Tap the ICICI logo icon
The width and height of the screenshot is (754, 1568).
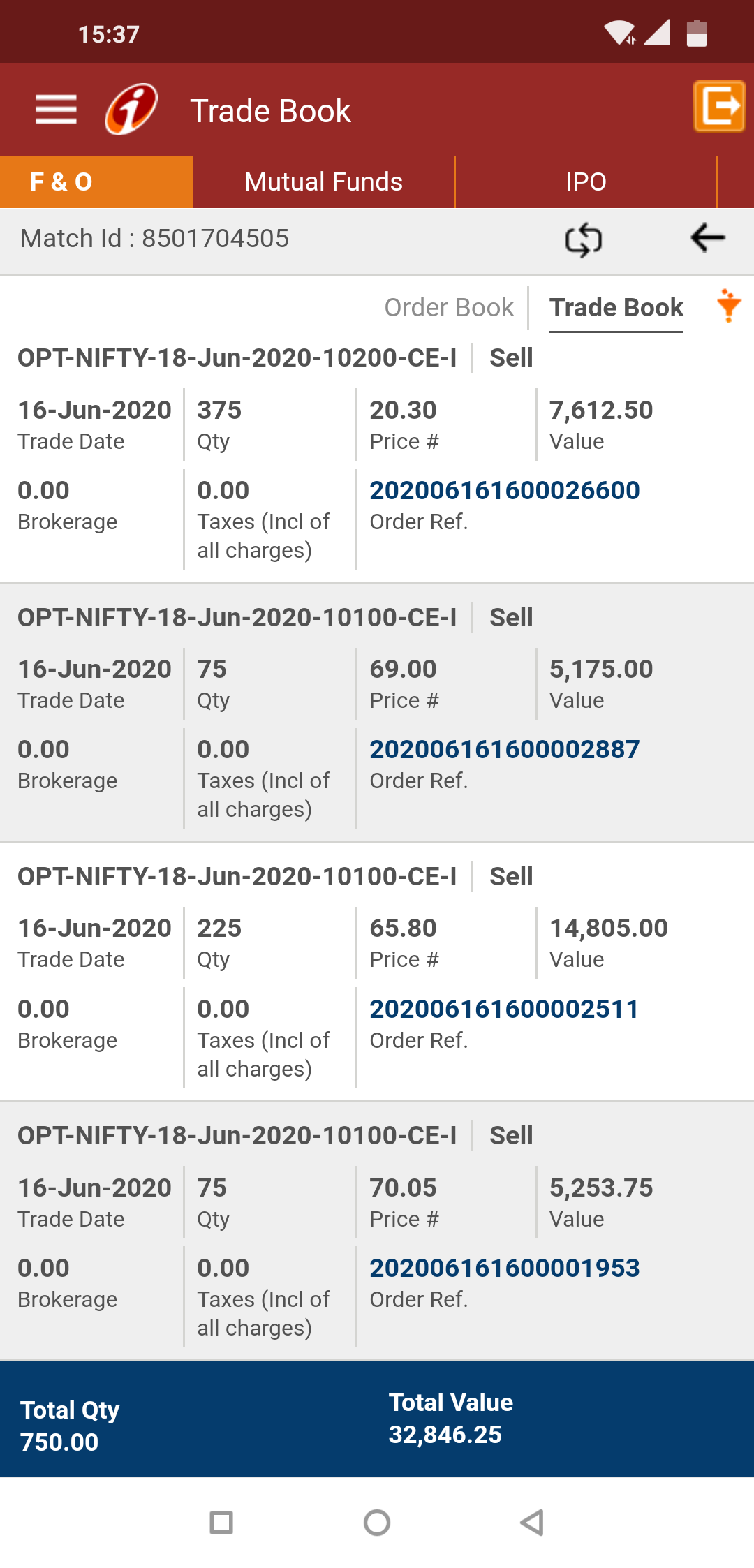click(131, 110)
